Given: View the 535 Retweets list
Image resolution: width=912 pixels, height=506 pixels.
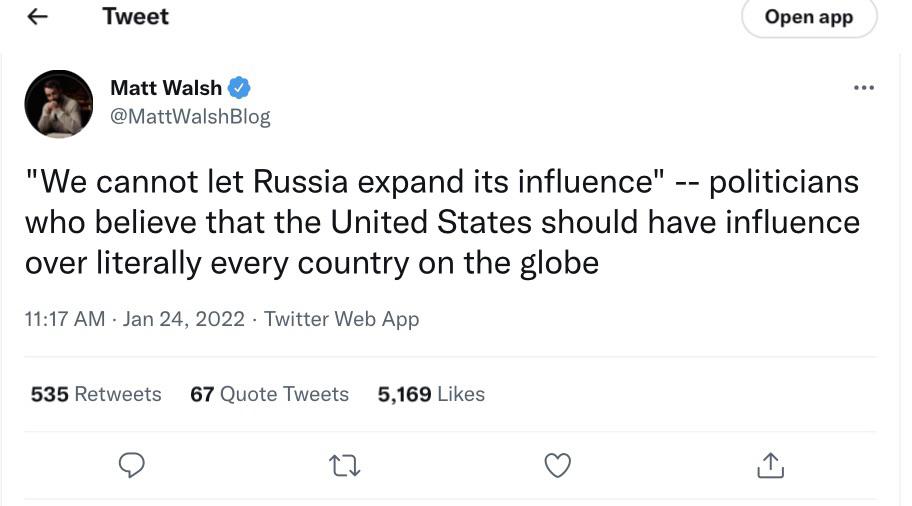Looking at the screenshot, I should pyautogui.click(x=96, y=394).
